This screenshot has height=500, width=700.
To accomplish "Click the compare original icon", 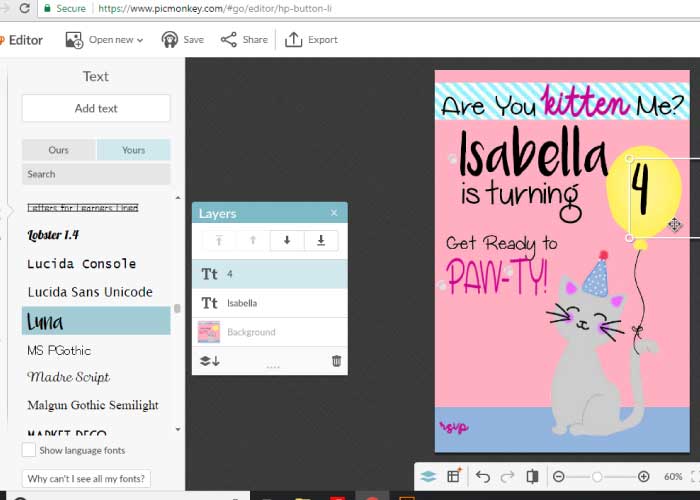I will (532, 476).
